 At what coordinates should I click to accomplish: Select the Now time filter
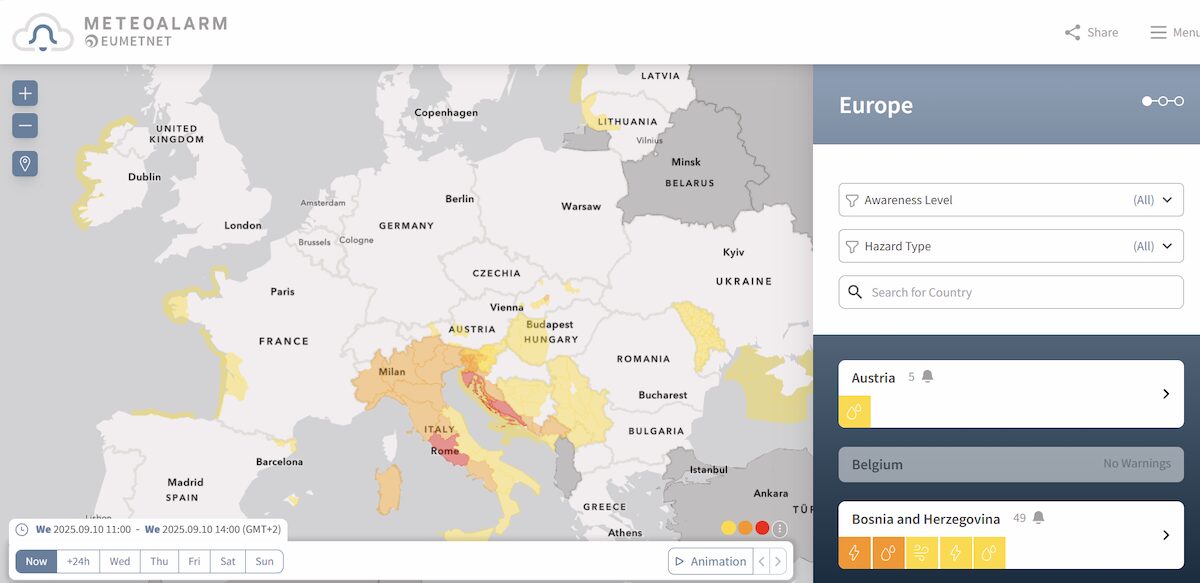pyautogui.click(x=36, y=561)
